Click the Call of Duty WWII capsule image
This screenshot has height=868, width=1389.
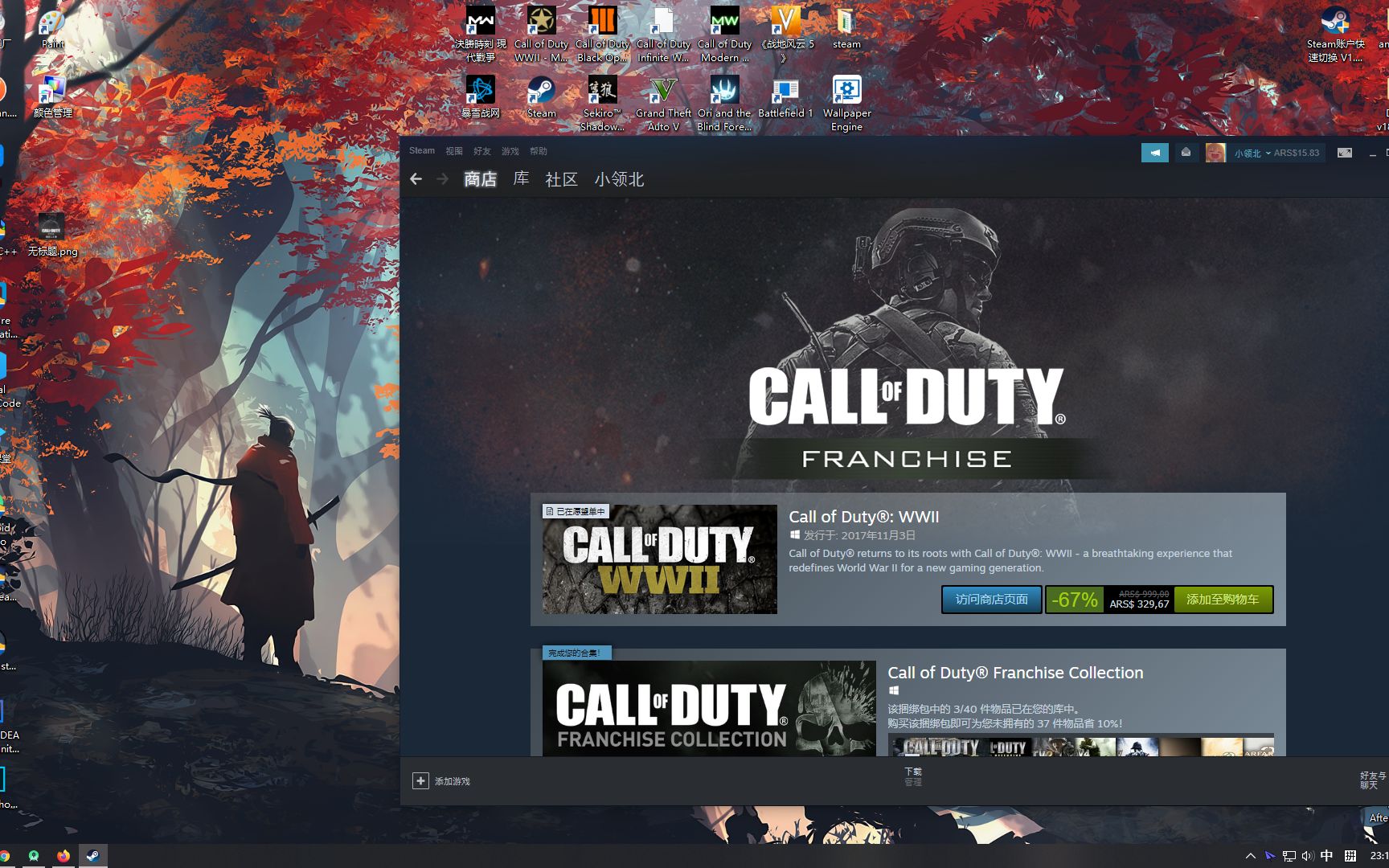660,559
